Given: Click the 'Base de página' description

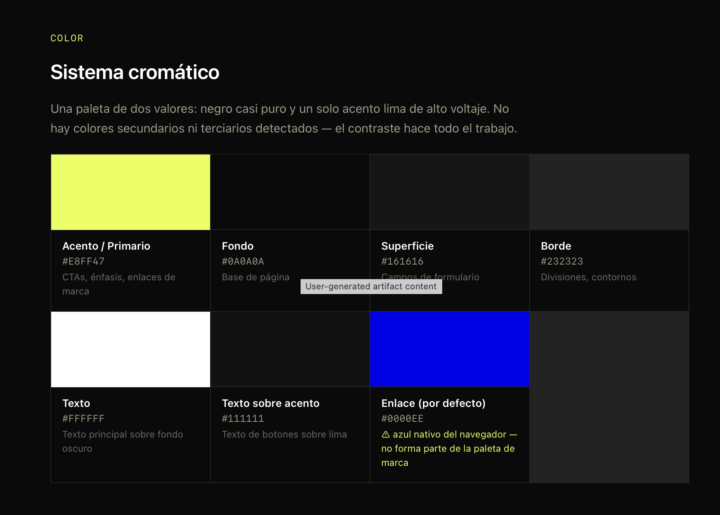Looking at the screenshot, I should (256, 277).
